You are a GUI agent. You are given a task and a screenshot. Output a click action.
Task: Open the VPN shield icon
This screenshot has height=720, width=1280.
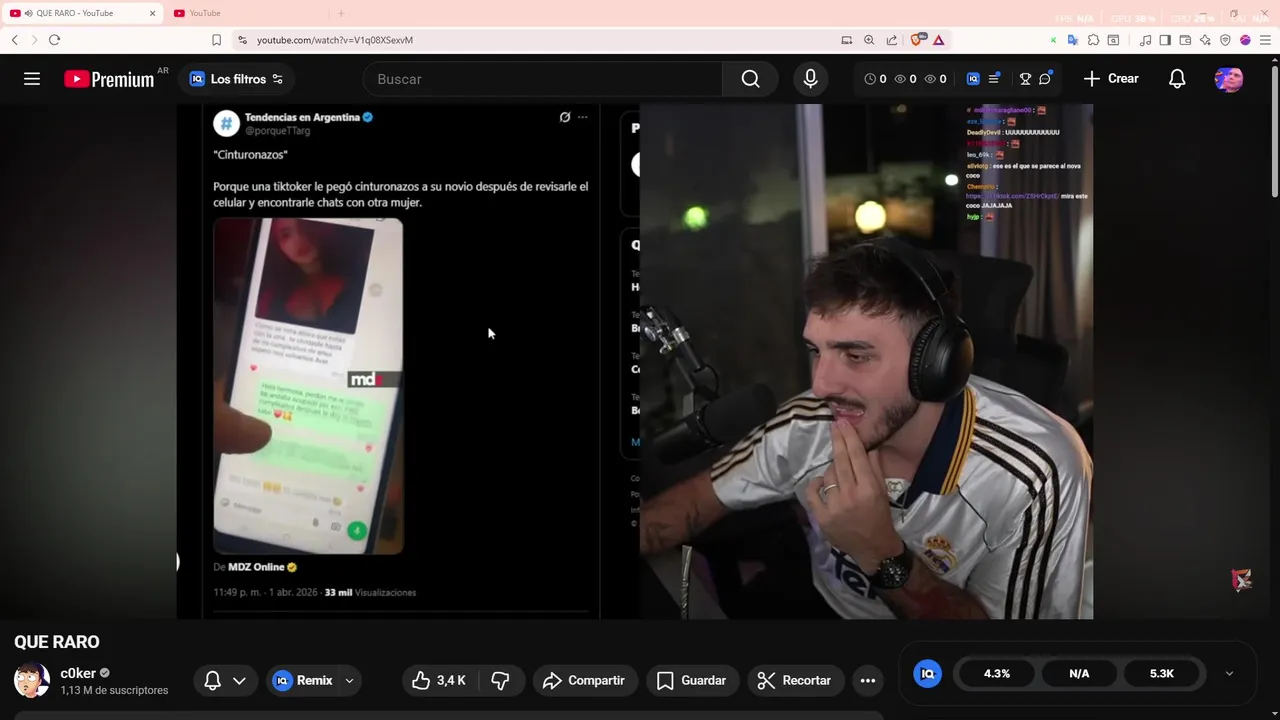coord(1225,40)
